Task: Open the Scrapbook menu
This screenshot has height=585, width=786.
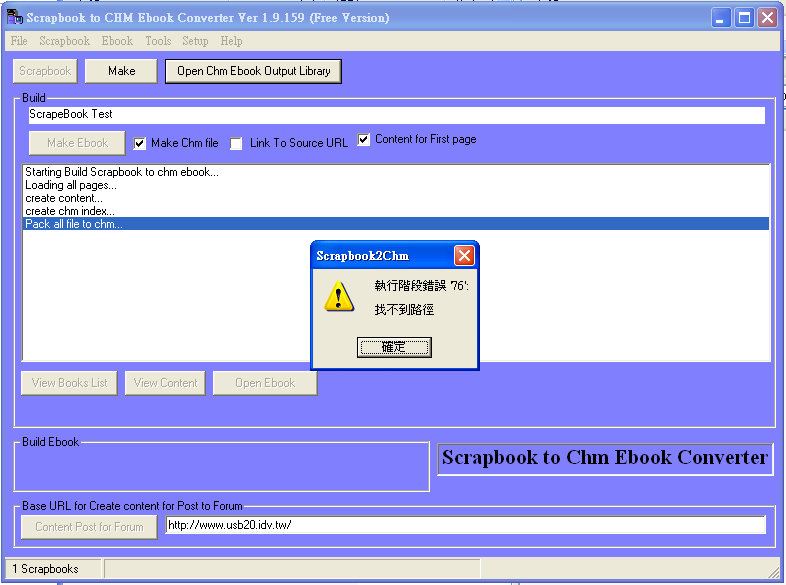Action: tap(64, 41)
